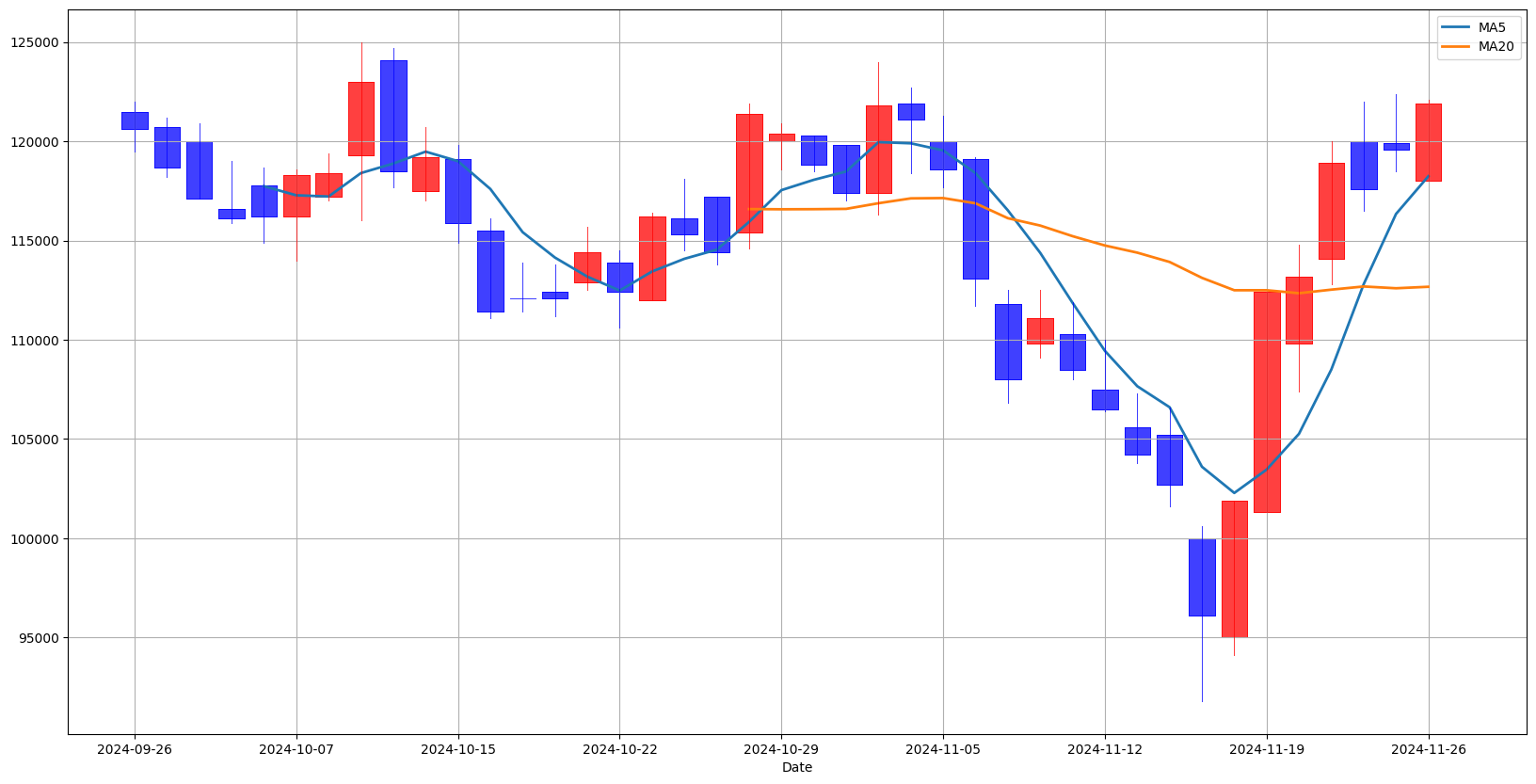Click the 2024-10-22 date tick label

click(x=619, y=749)
